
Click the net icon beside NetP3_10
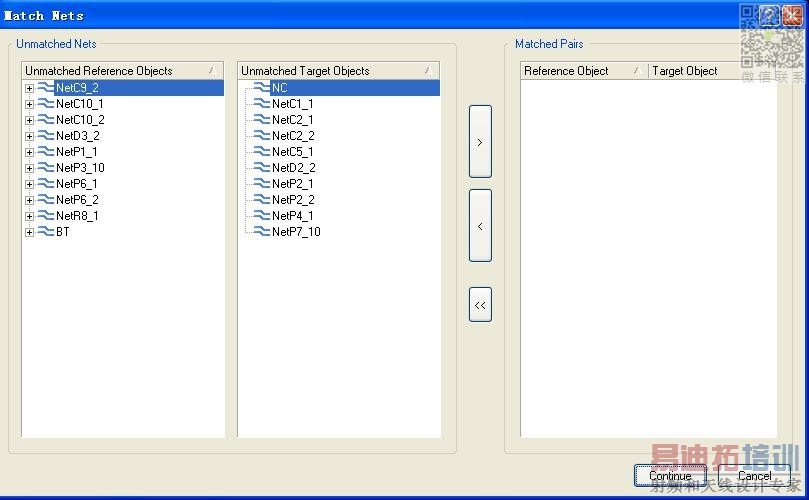point(46,167)
